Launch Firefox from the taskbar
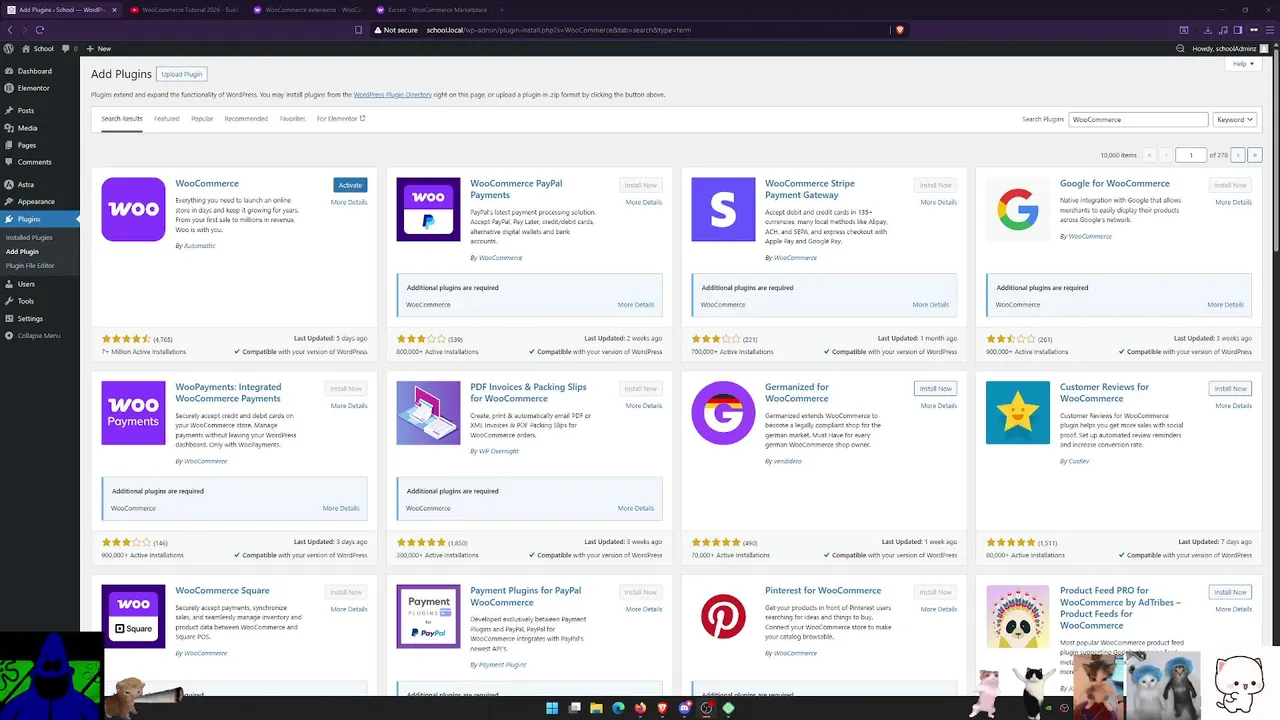1280x720 pixels. 640,708
